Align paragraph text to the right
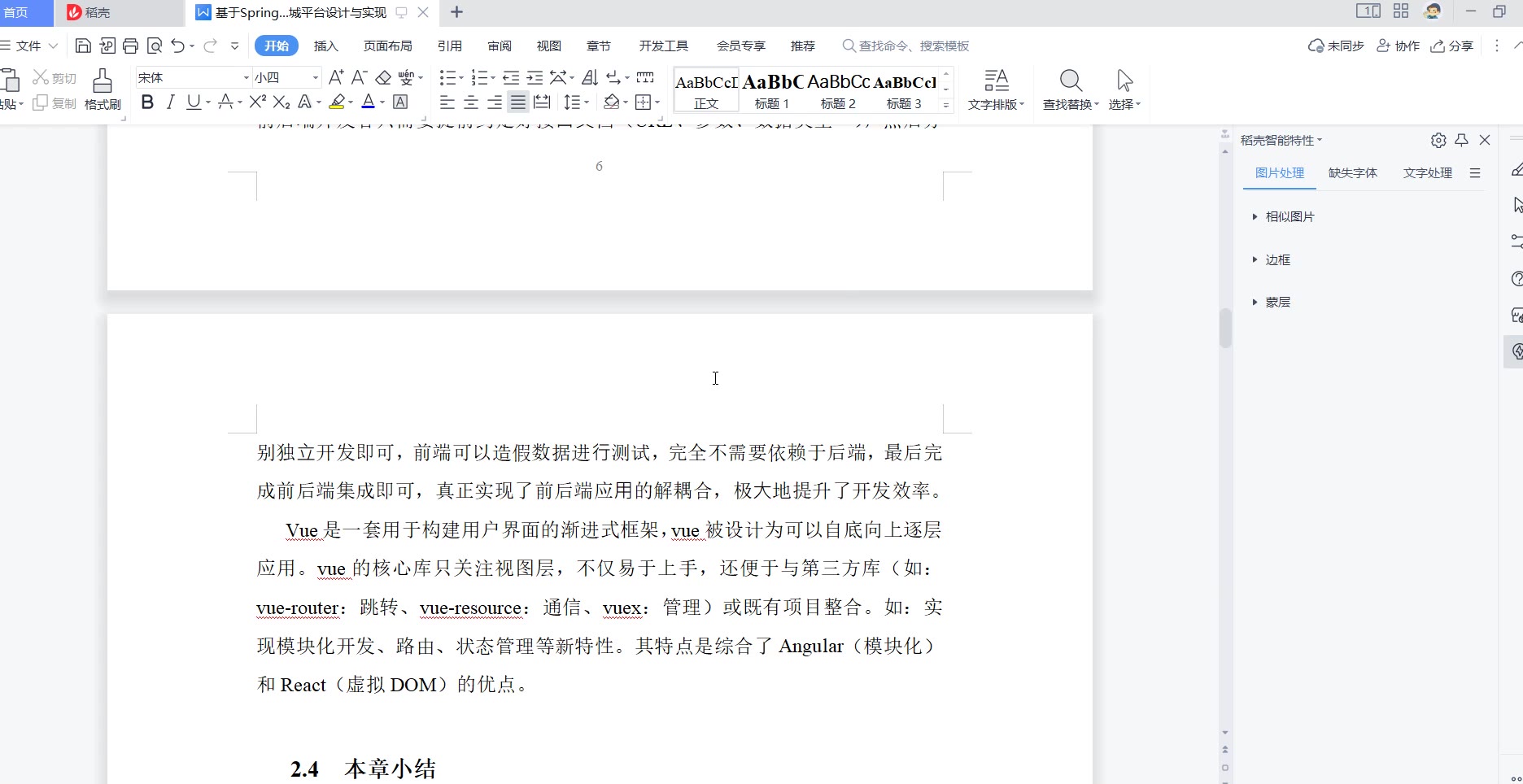 [494, 102]
